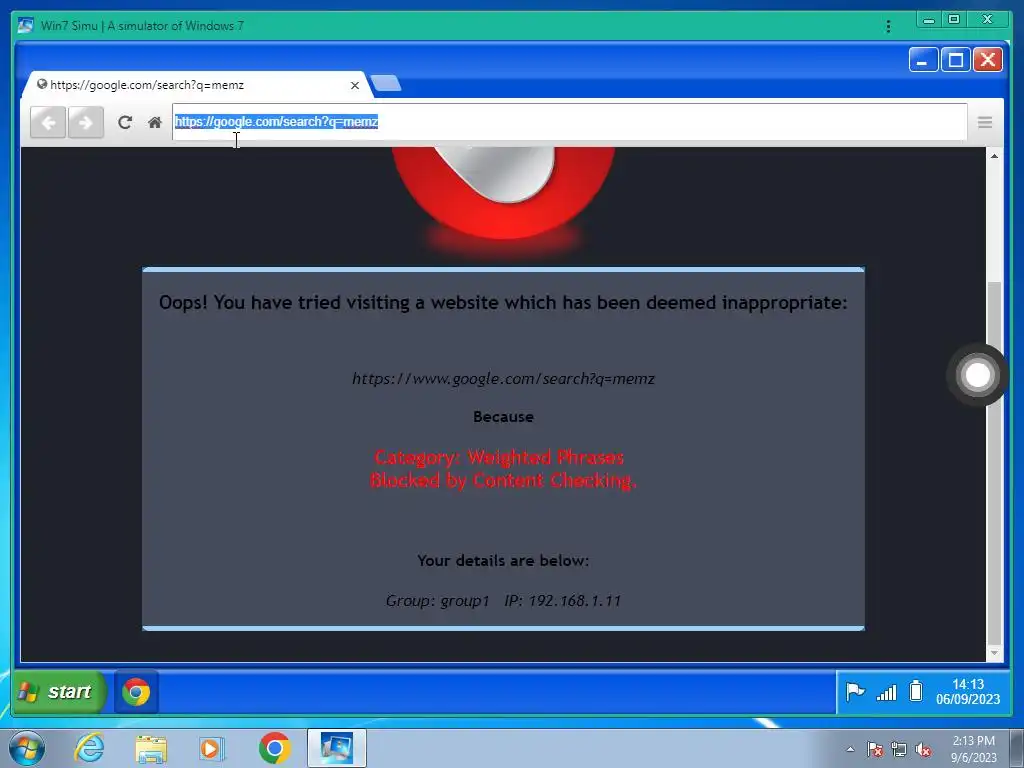The height and width of the screenshot is (768, 1024).
Task: Click the Win7 Simu app title icon
Action: coord(26,25)
